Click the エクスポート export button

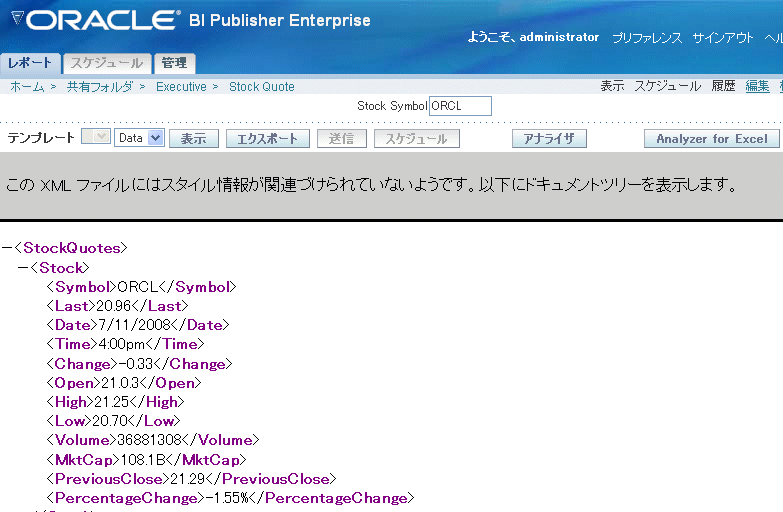pos(268,138)
